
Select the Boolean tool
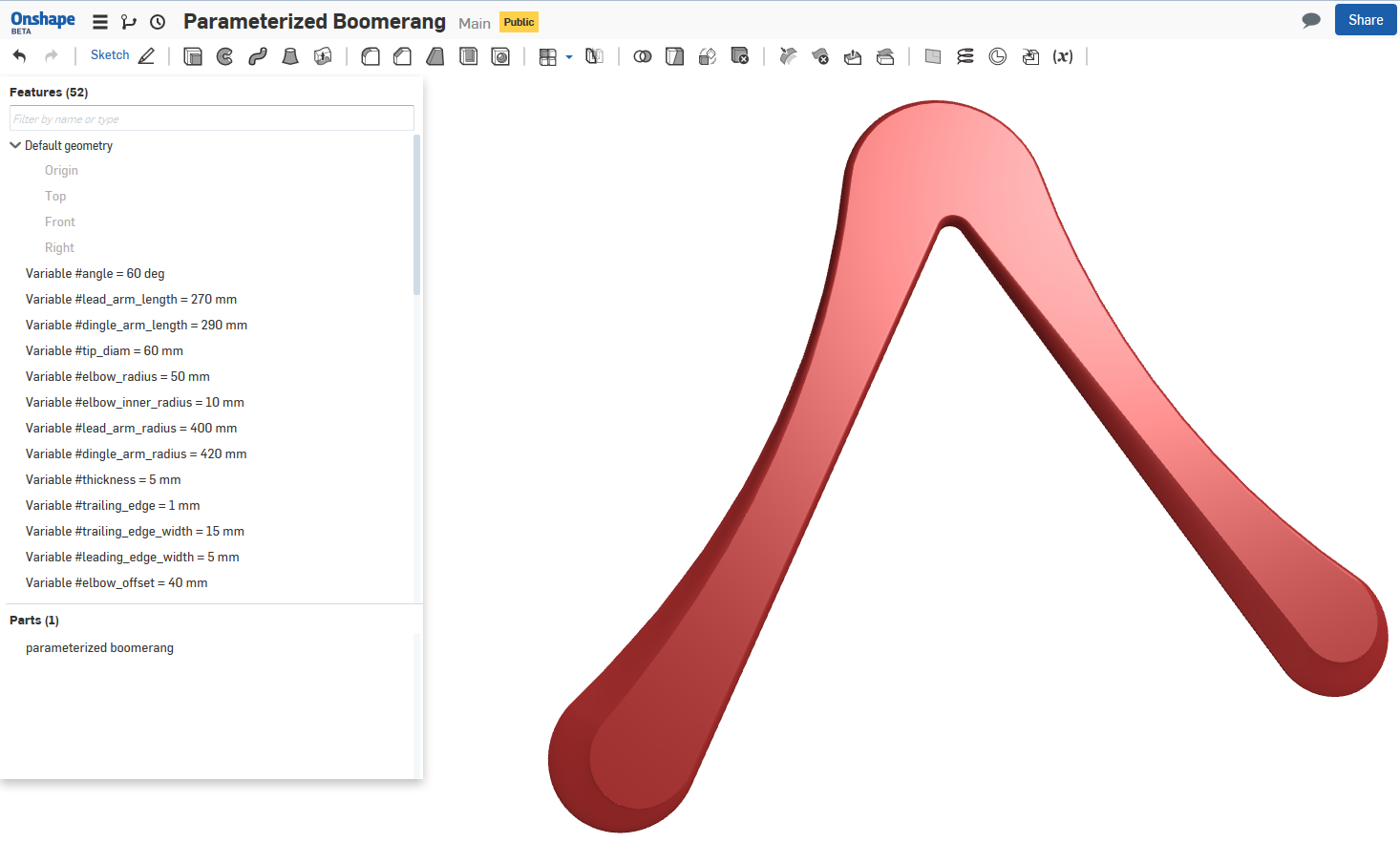tap(643, 56)
